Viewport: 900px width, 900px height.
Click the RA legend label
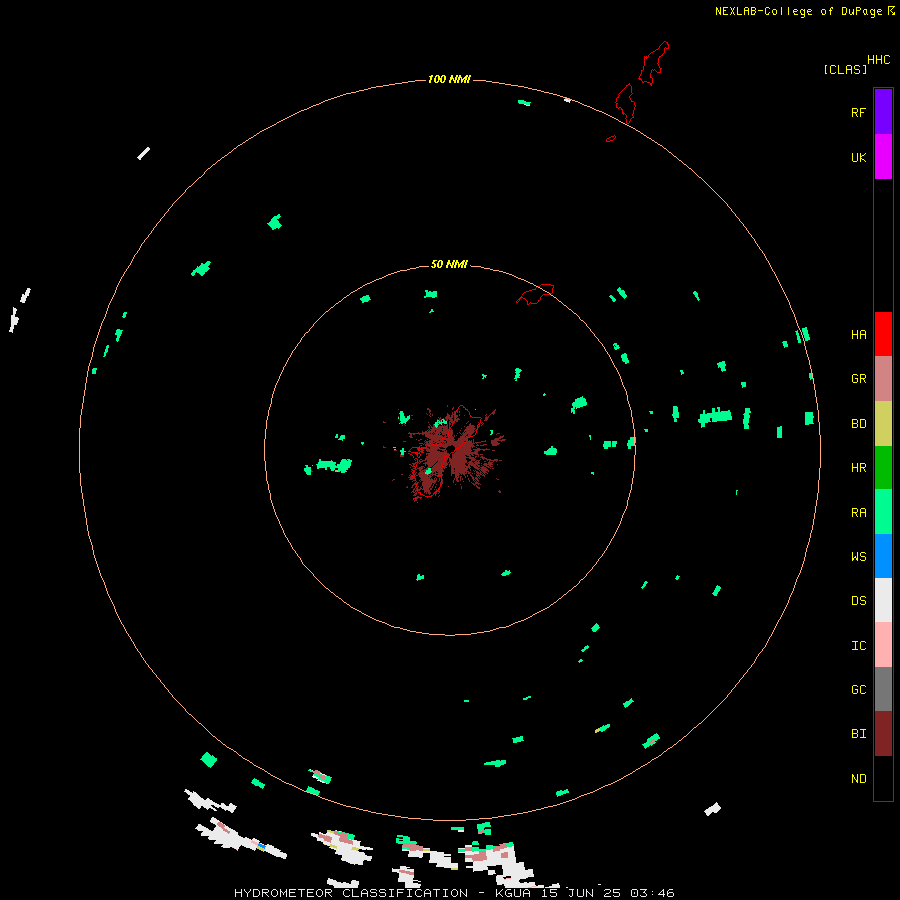(x=858, y=513)
